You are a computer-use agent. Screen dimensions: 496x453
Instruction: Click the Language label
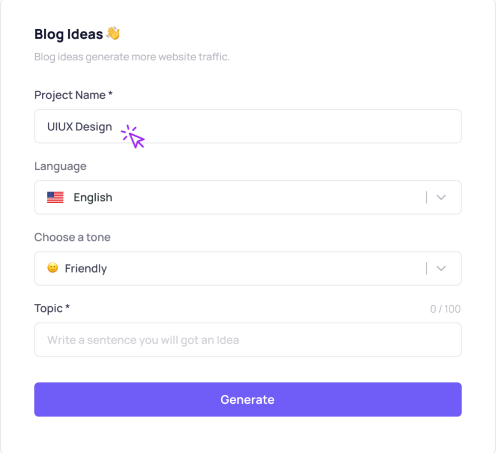click(60, 166)
